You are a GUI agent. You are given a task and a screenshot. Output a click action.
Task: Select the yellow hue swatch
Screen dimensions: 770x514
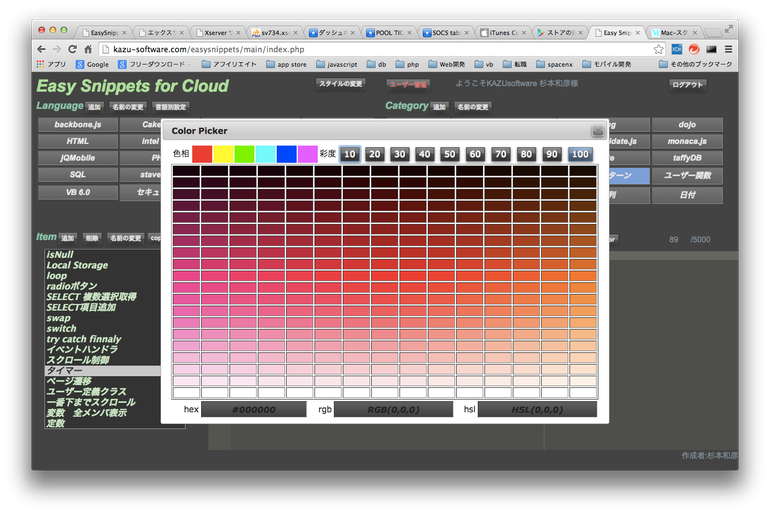pos(223,154)
